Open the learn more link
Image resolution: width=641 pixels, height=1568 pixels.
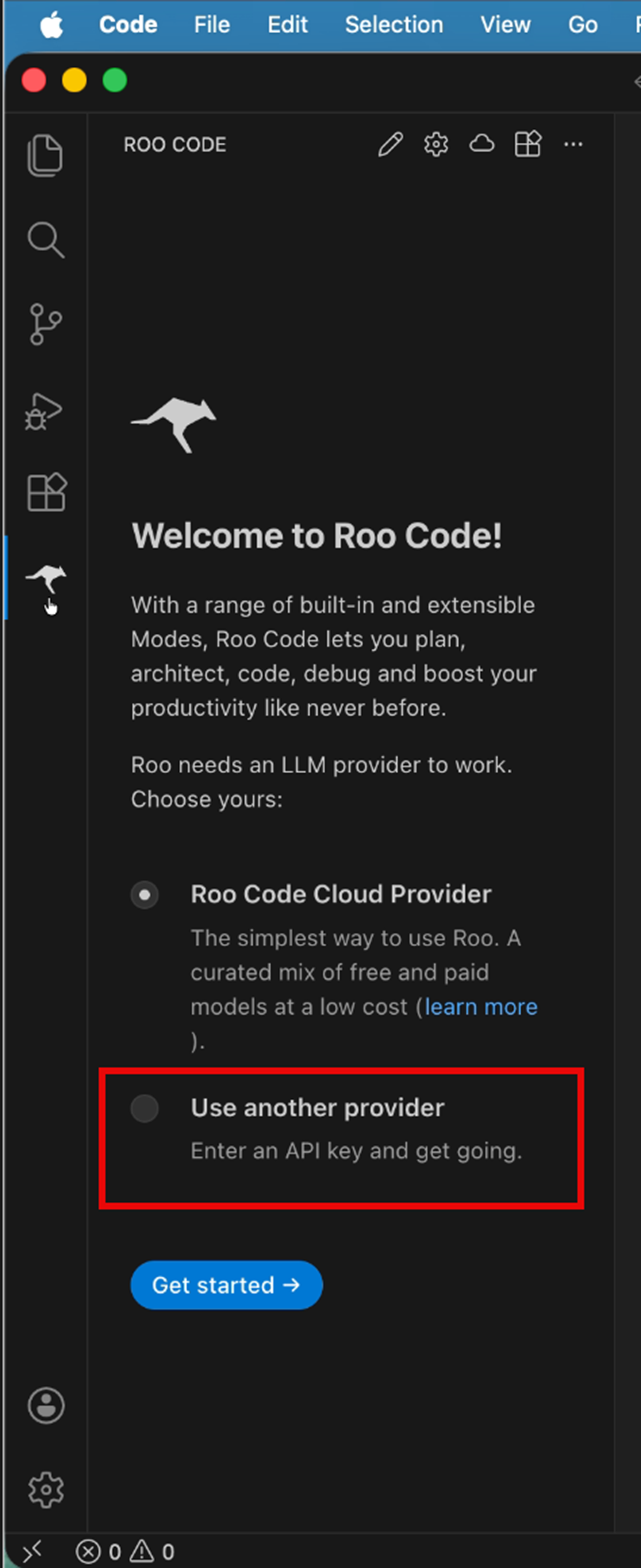pyautogui.click(x=480, y=1007)
